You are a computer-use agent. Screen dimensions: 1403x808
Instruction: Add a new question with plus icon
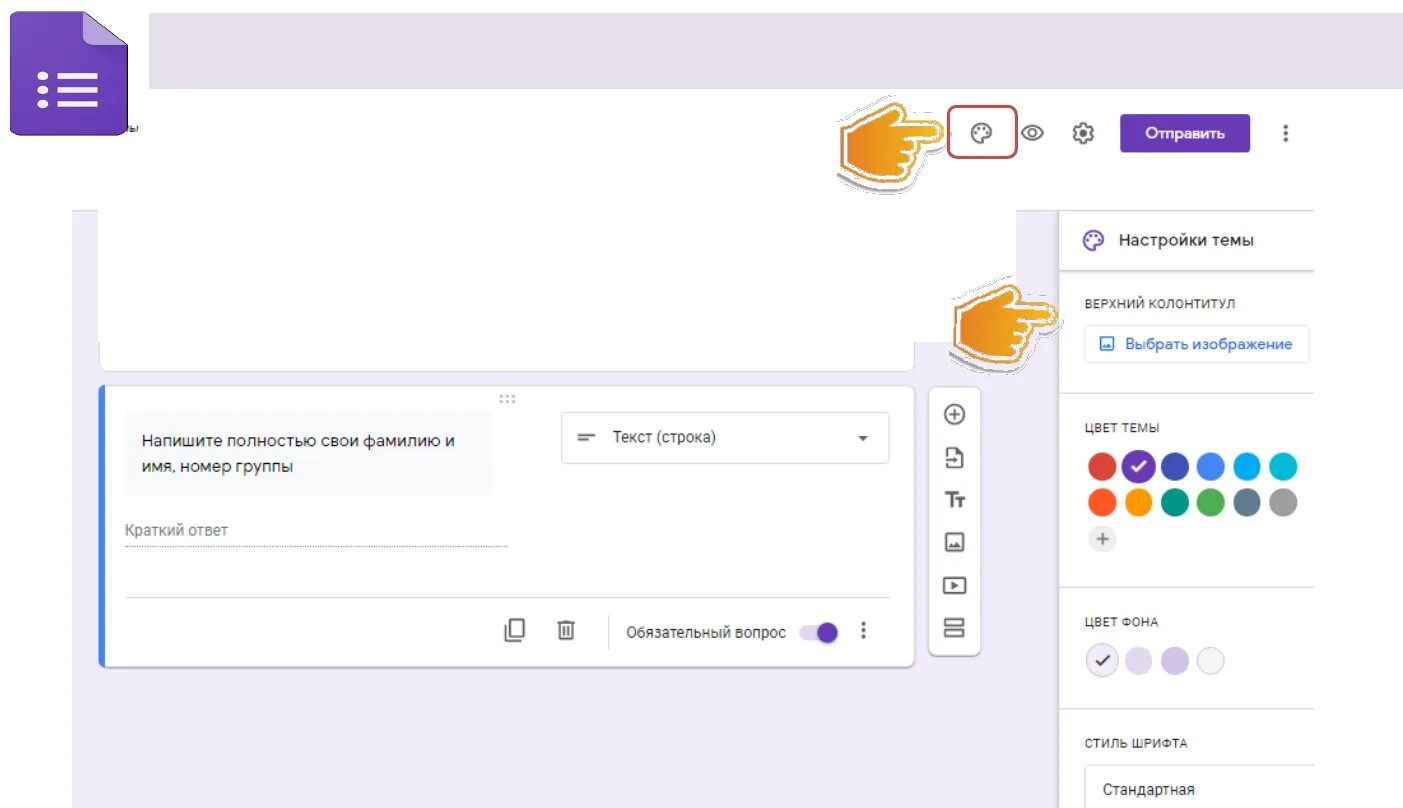tap(955, 414)
